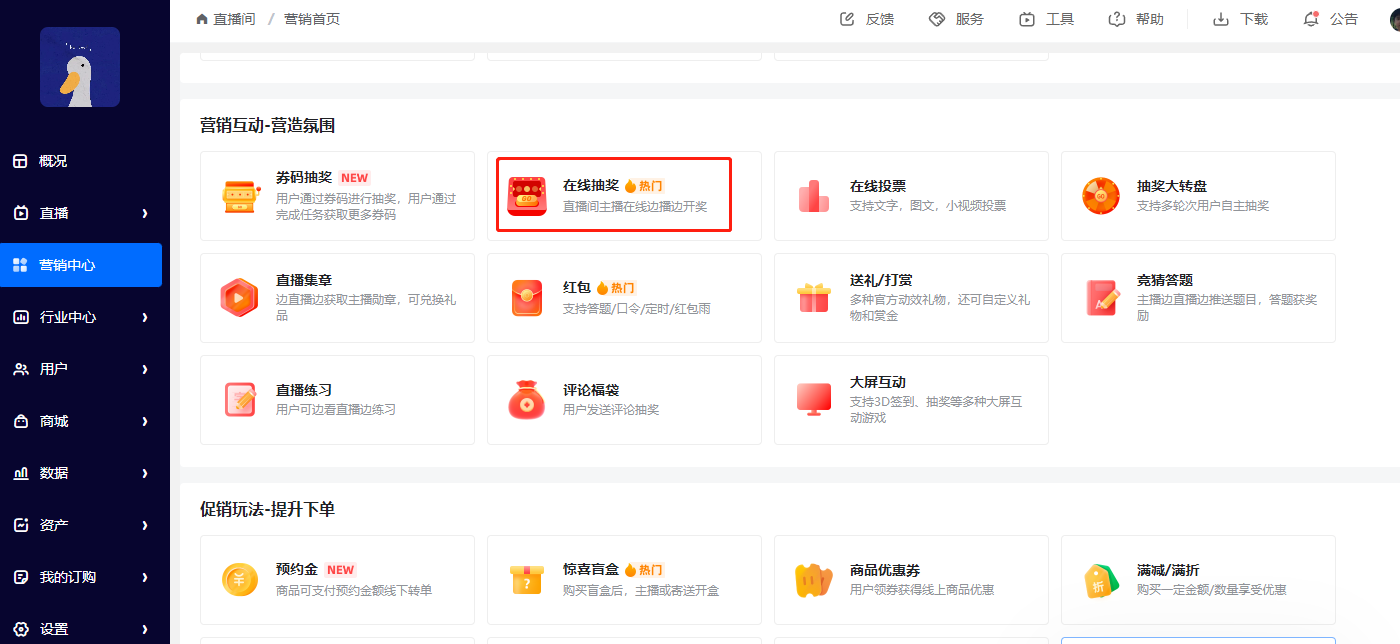Click the 红包 card title
The height and width of the screenshot is (644, 1400).
pos(577,288)
